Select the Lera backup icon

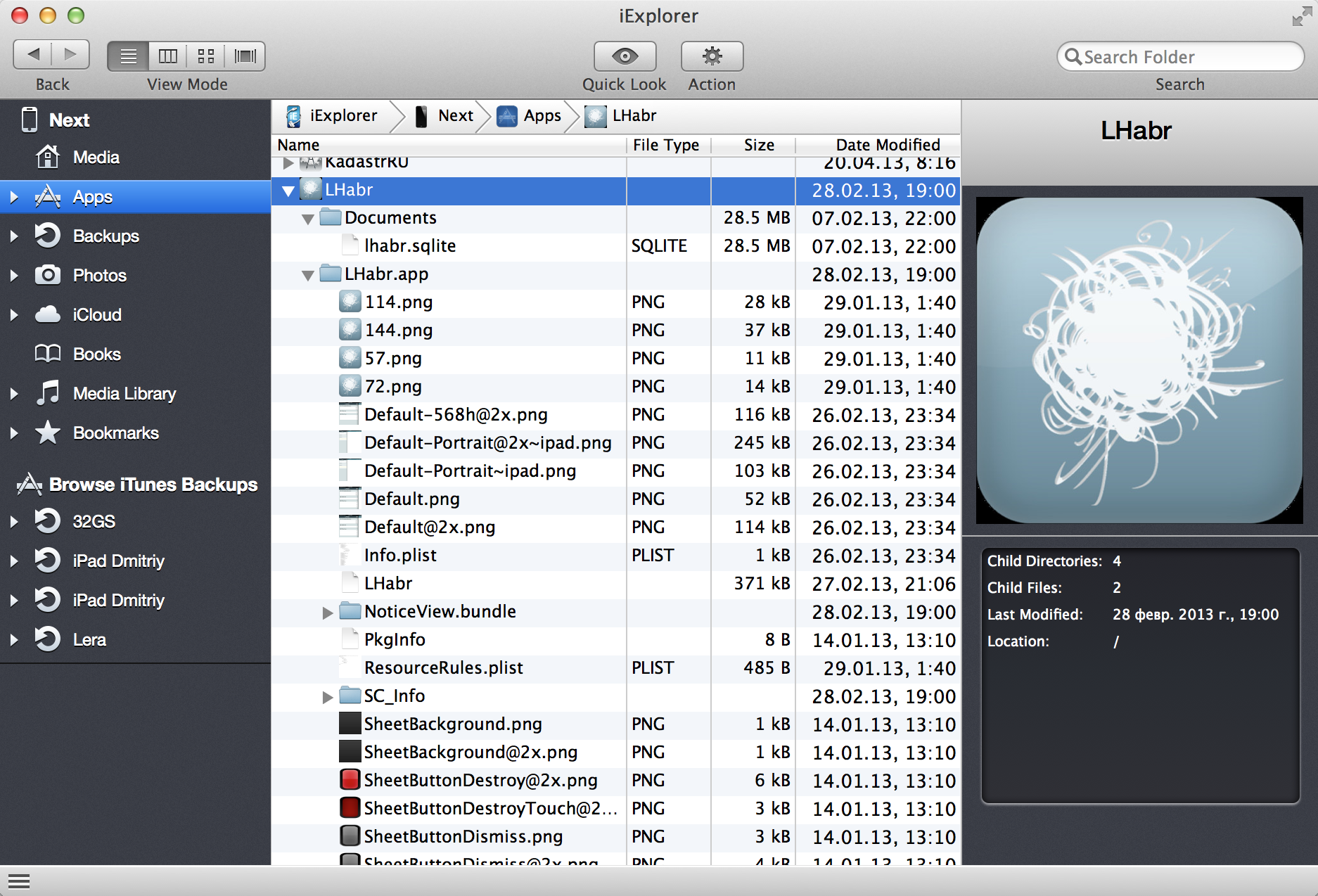(x=48, y=639)
